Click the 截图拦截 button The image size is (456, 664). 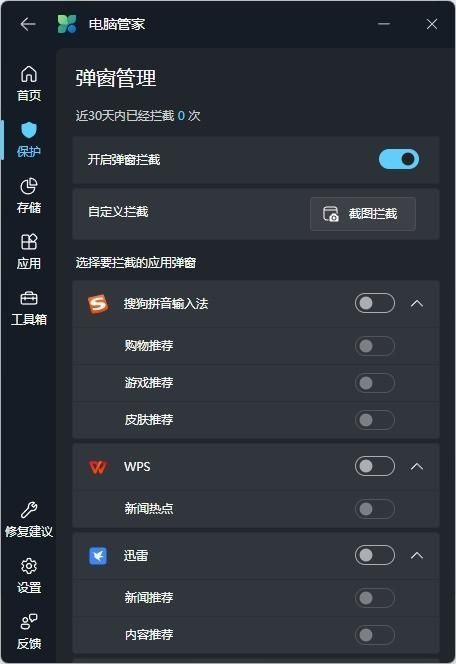[x=362, y=214]
